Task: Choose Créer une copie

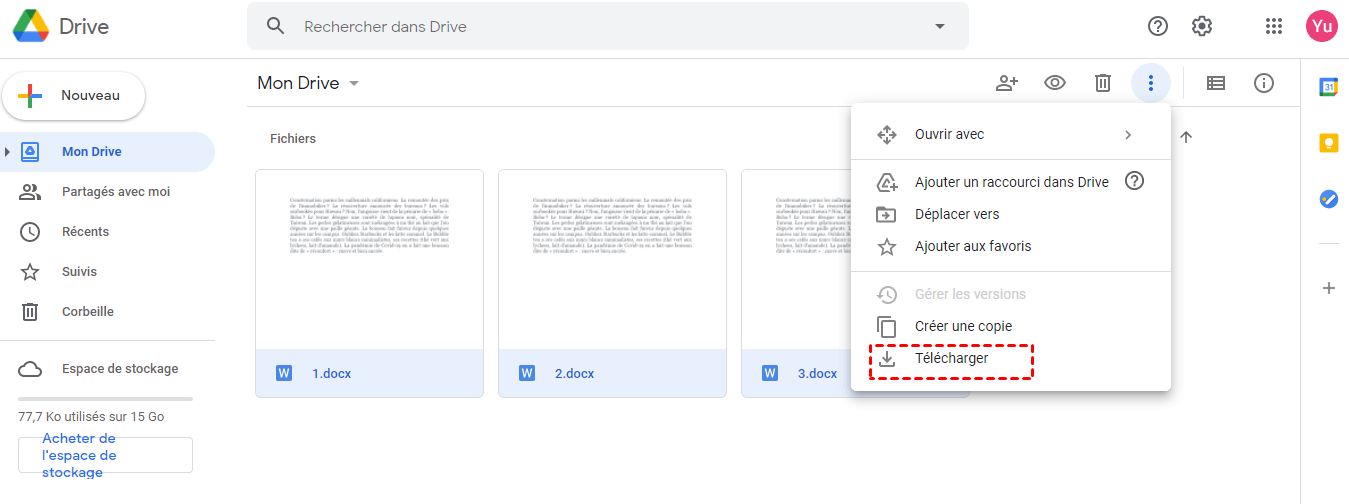Action: tap(1011, 326)
